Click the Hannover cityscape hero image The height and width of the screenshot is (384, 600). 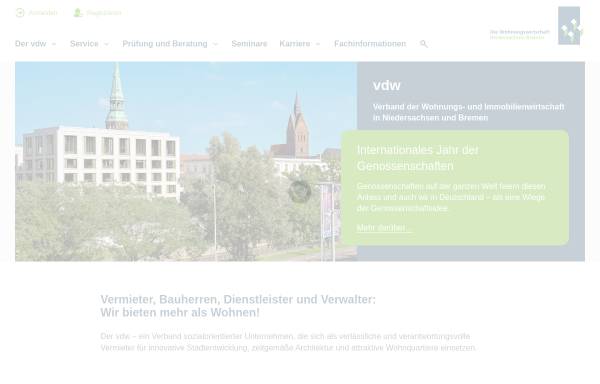[x=186, y=161]
